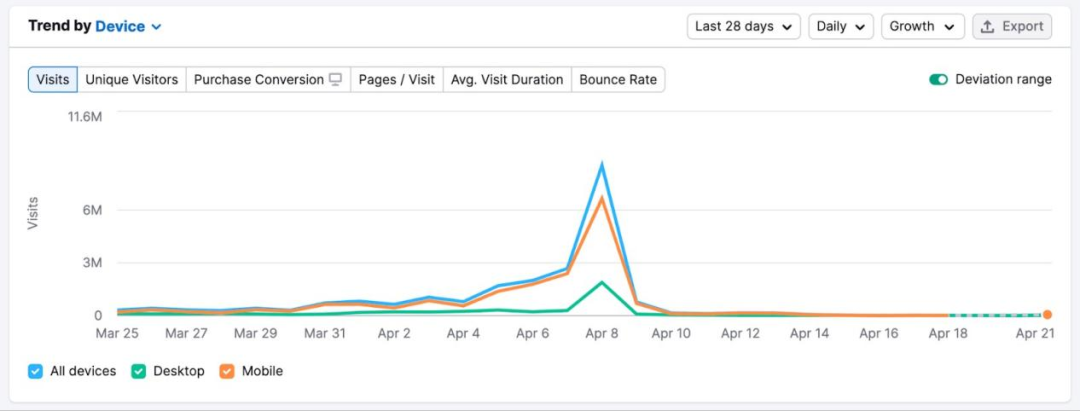The height and width of the screenshot is (411, 1080).
Task: Select the Visits tab
Action: click(x=53, y=80)
